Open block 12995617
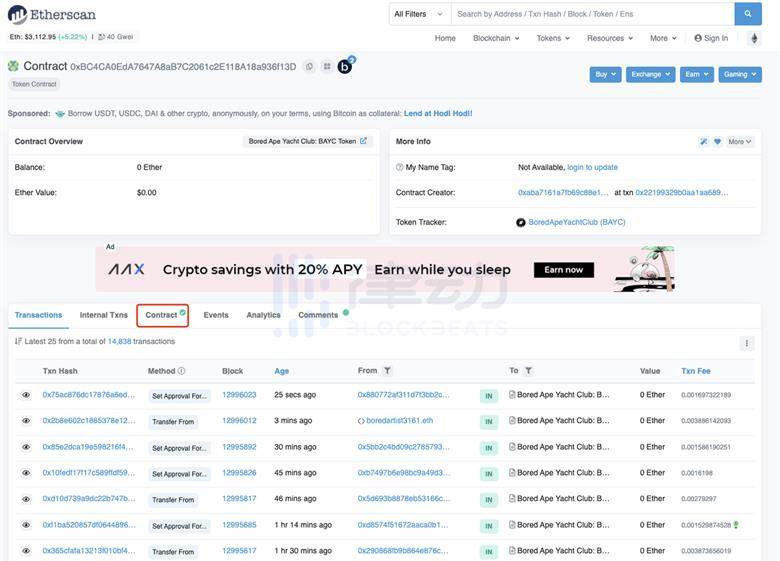The image size is (780, 561). pyautogui.click(x=239, y=551)
